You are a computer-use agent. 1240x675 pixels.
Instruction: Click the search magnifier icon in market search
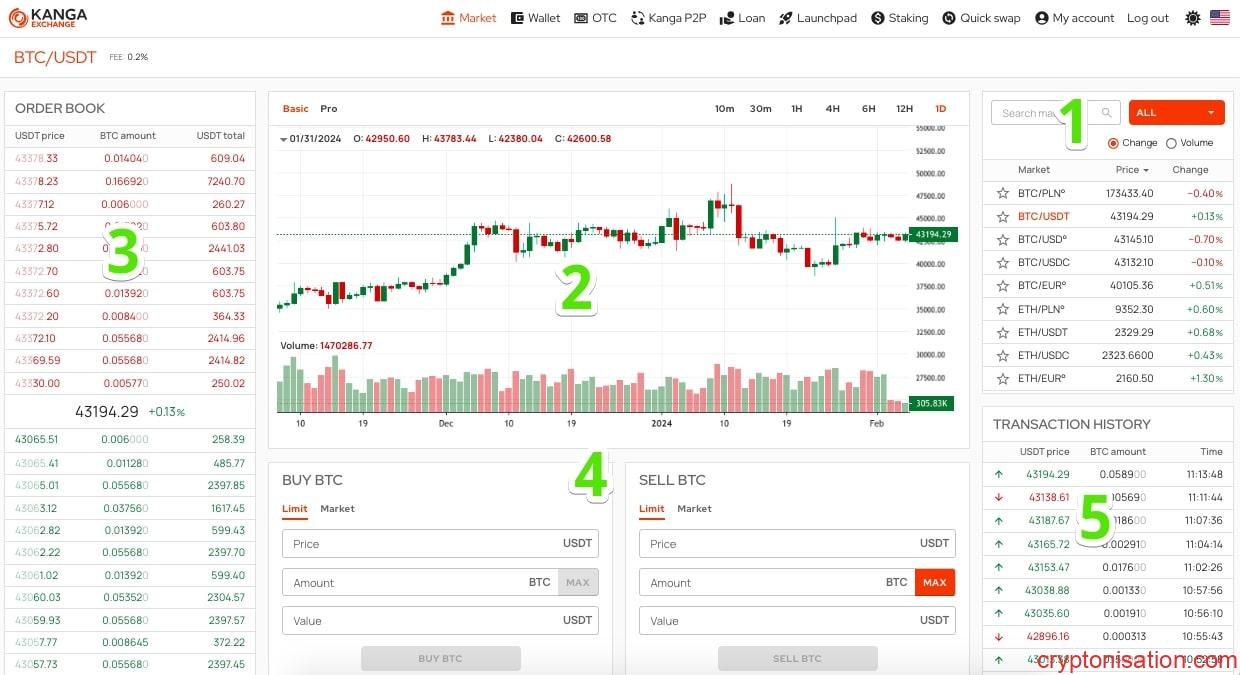tap(1106, 113)
